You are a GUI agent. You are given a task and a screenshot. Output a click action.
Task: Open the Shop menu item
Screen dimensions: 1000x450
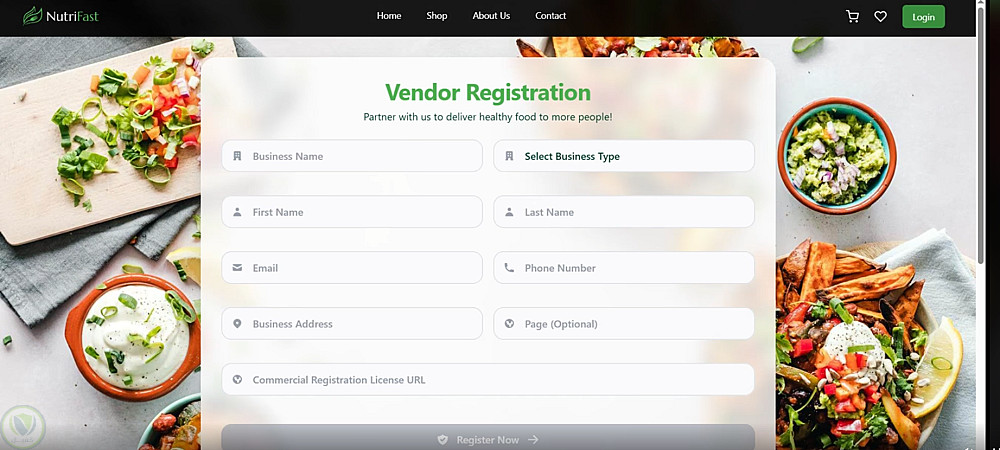coord(437,16)
